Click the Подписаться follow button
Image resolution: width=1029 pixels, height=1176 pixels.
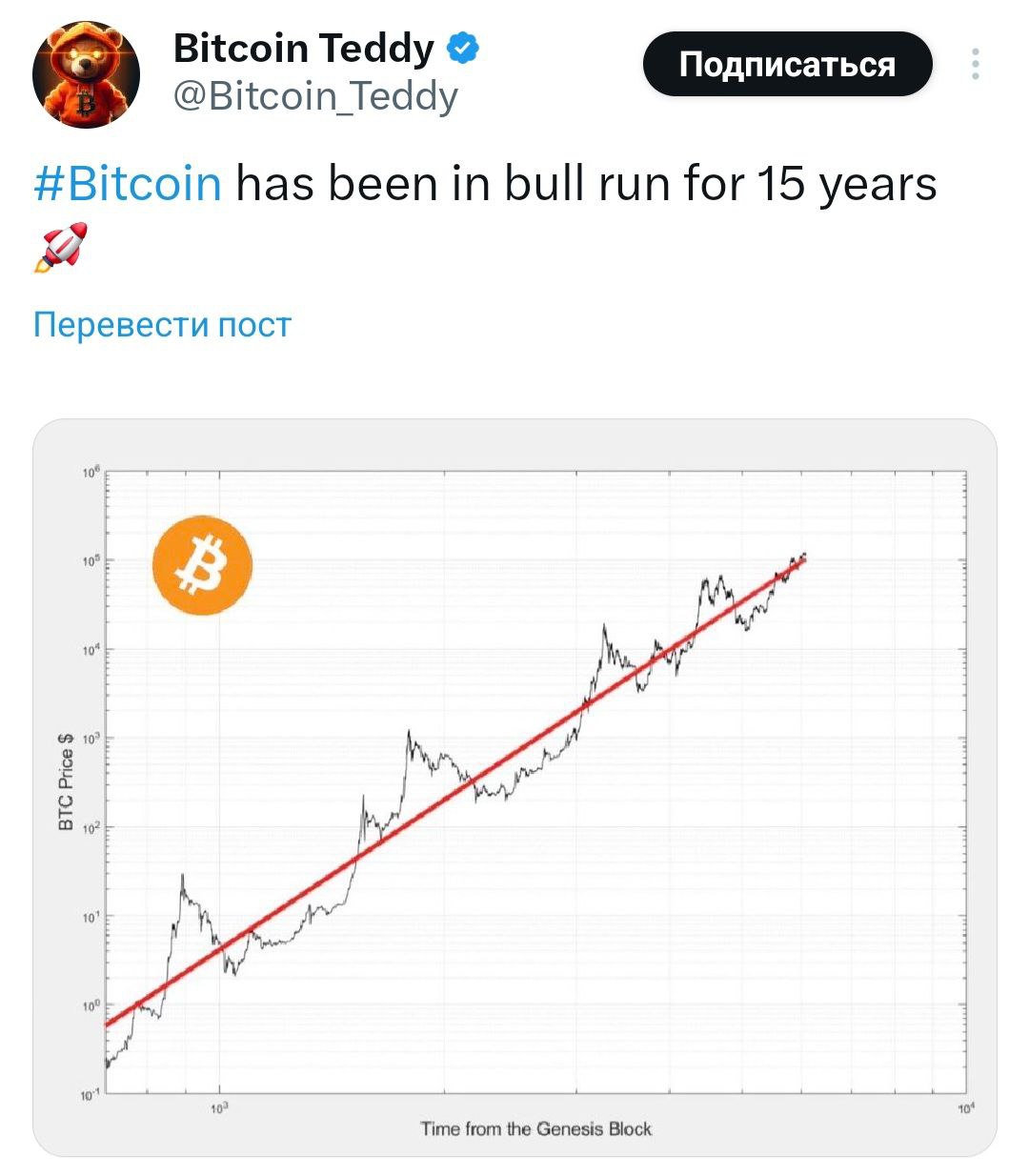(x=788, y=65)
